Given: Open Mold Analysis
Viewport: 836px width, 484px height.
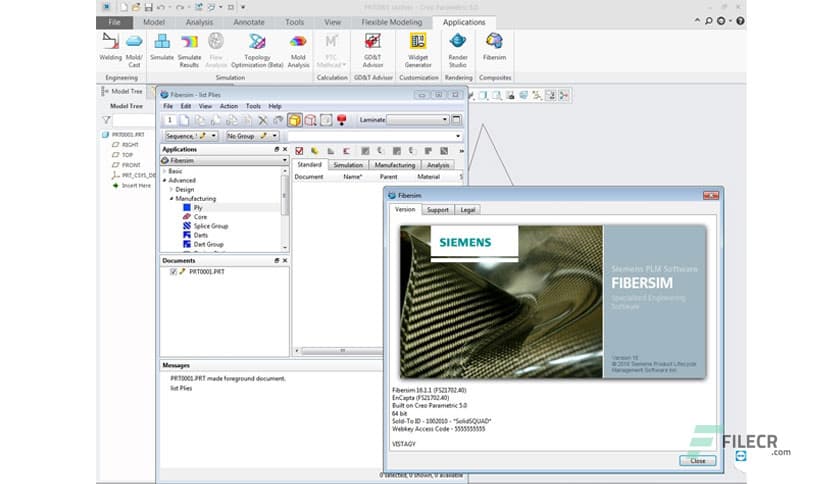Looking at the screenshot, I should [x=298, y=49].
